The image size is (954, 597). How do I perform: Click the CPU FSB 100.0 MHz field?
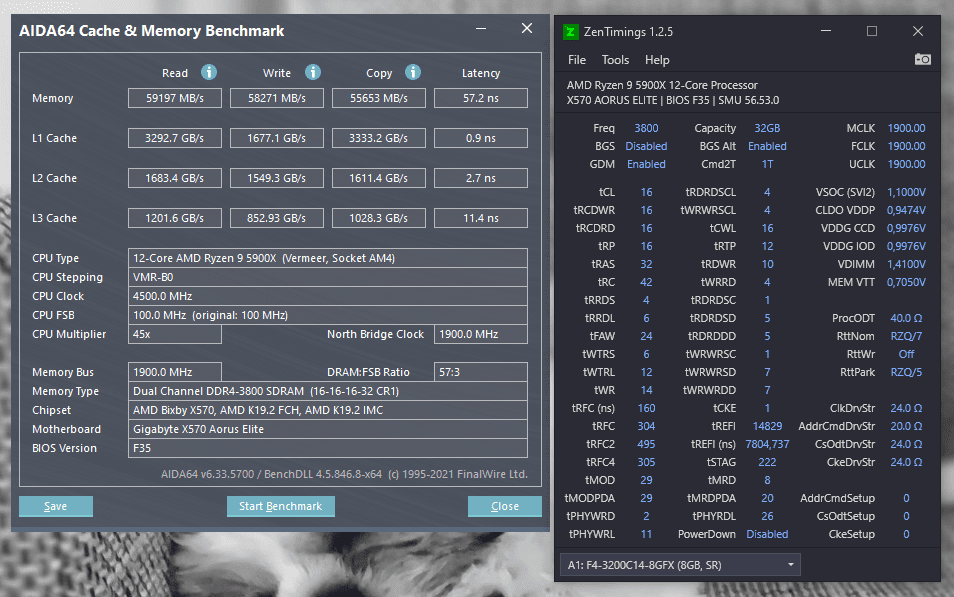(327, 315)
